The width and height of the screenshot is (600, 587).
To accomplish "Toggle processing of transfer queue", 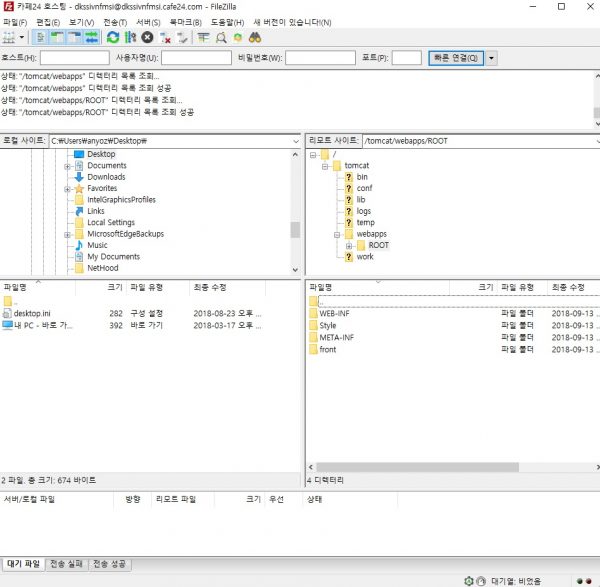I will click(130, 38).
